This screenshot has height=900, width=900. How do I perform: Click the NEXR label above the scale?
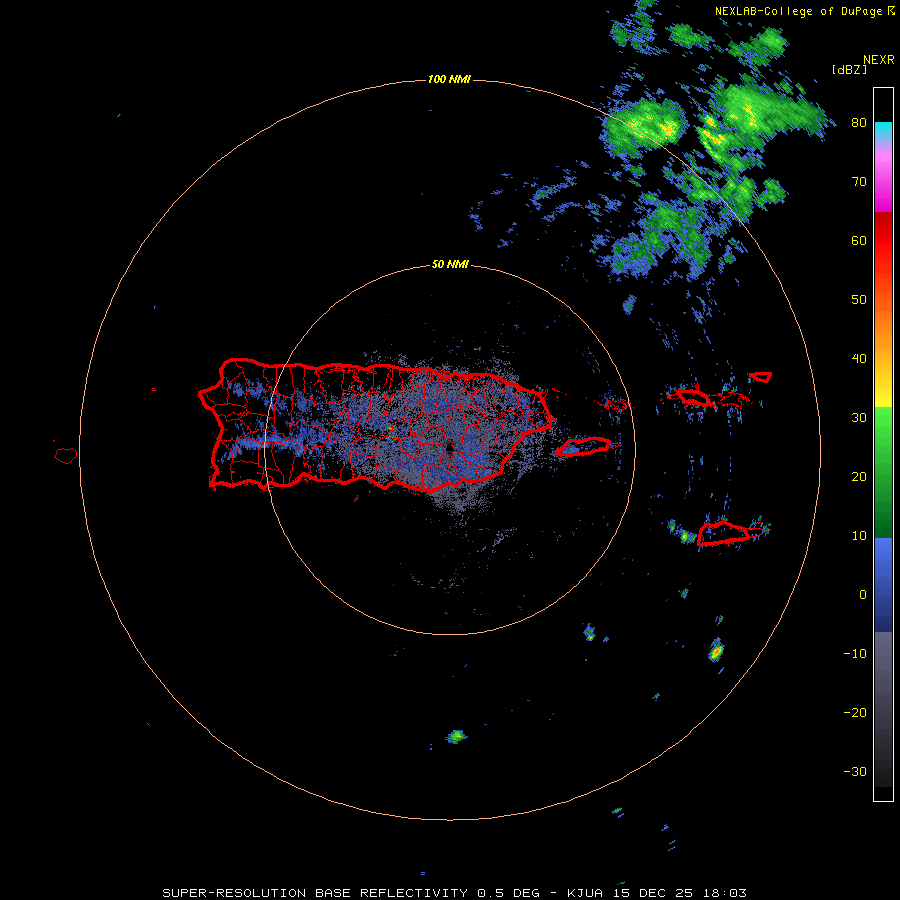[x=879, y=60]
